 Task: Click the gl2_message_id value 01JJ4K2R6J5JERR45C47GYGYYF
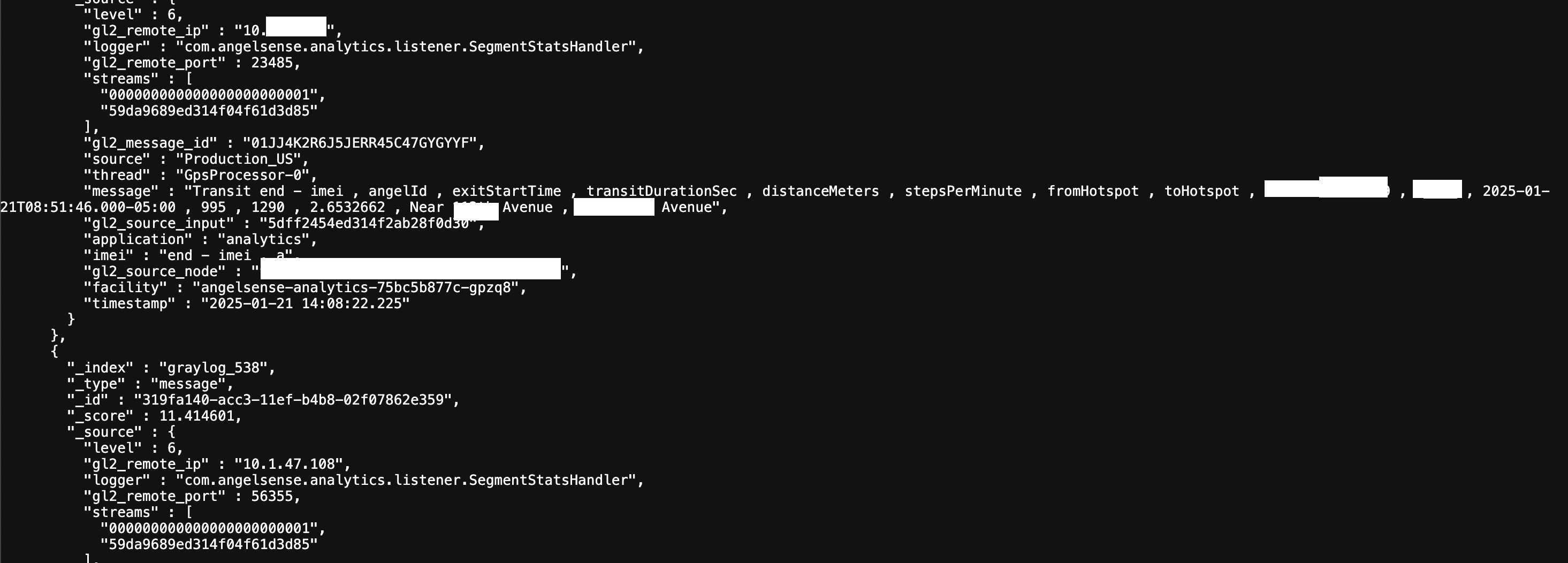point(360,143)
